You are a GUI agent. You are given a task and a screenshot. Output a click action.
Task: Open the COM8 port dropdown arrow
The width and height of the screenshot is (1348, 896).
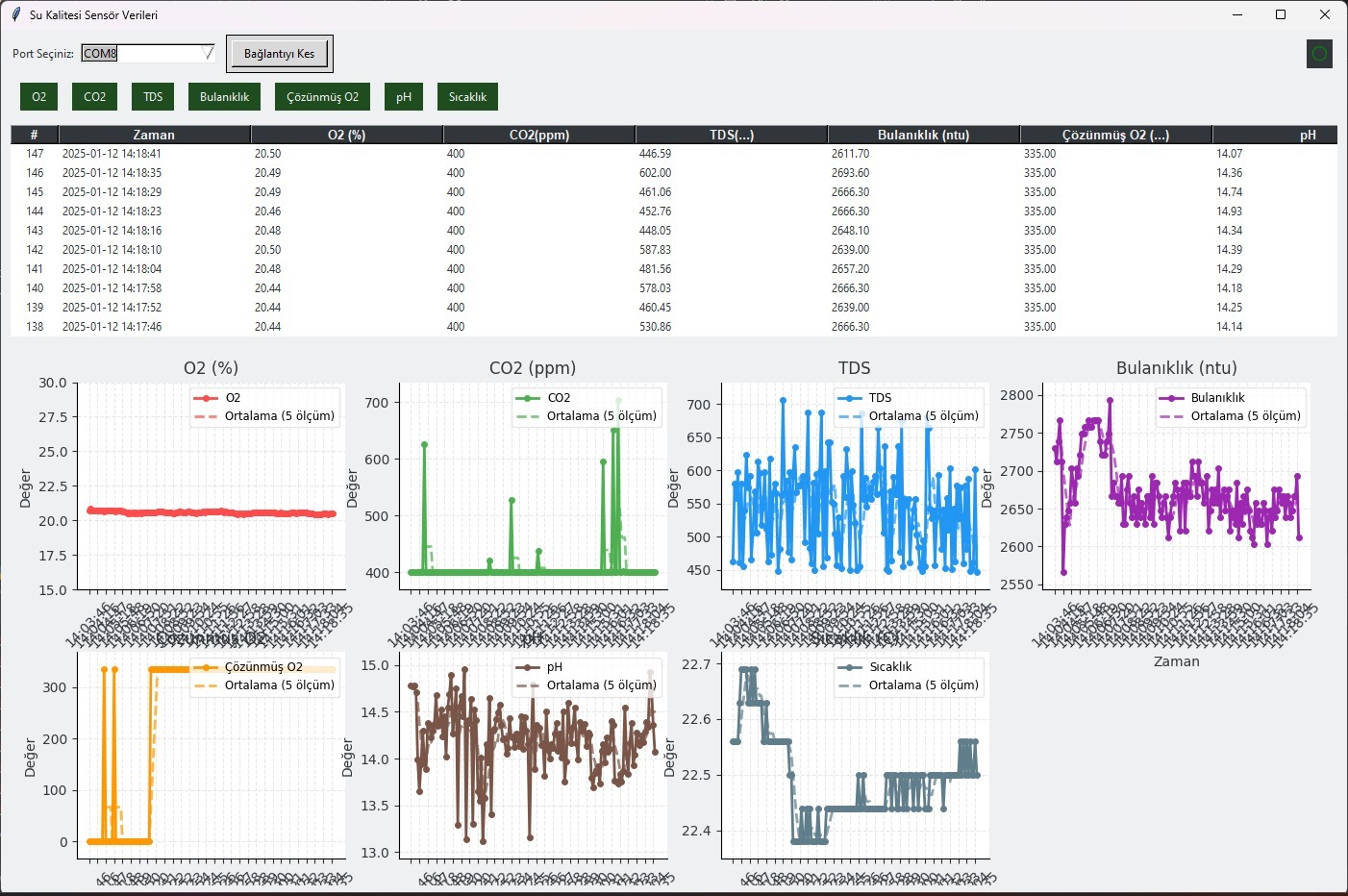pyautogui.click(x=207, y=53)
